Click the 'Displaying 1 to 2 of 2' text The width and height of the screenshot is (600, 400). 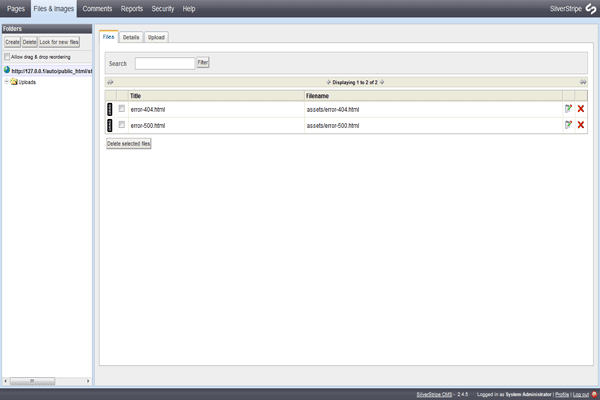pos(355,82)
